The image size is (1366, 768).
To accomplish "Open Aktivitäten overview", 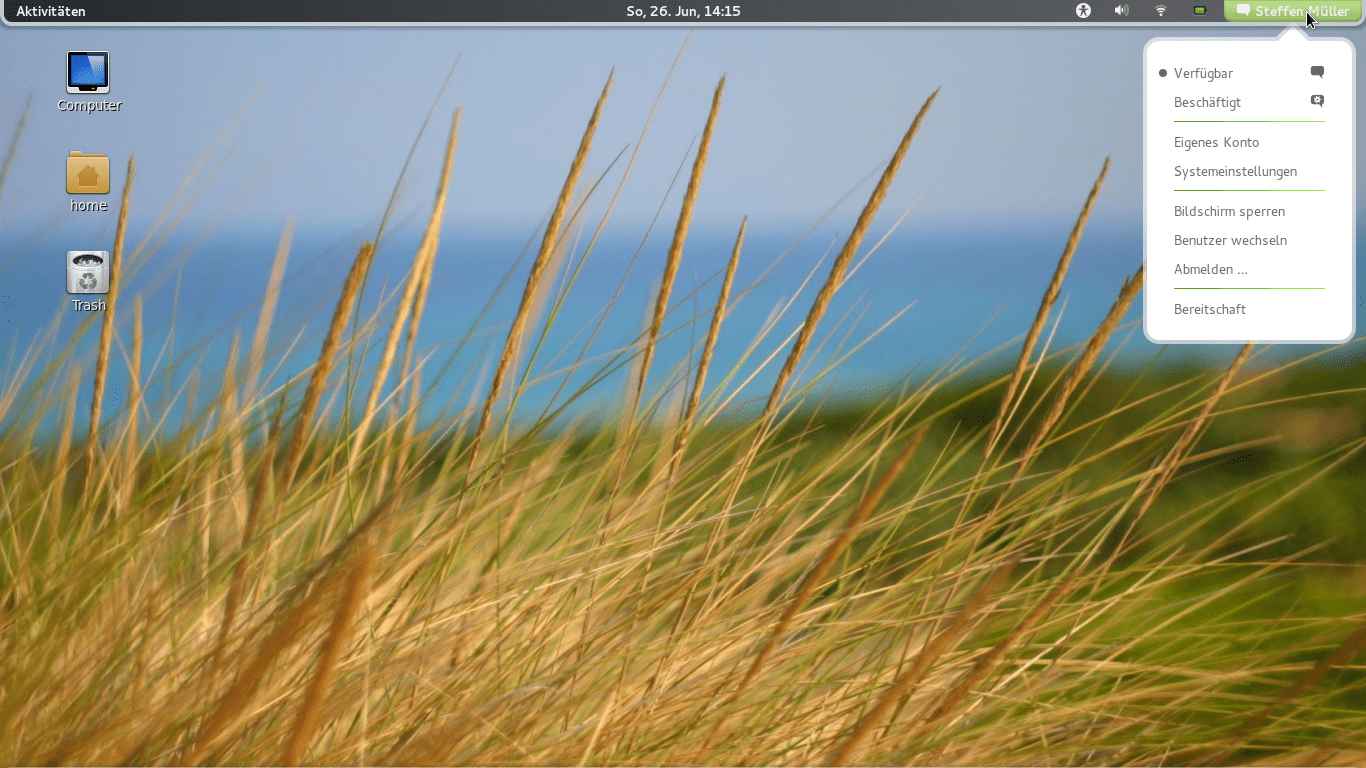I will coord(51,11).
